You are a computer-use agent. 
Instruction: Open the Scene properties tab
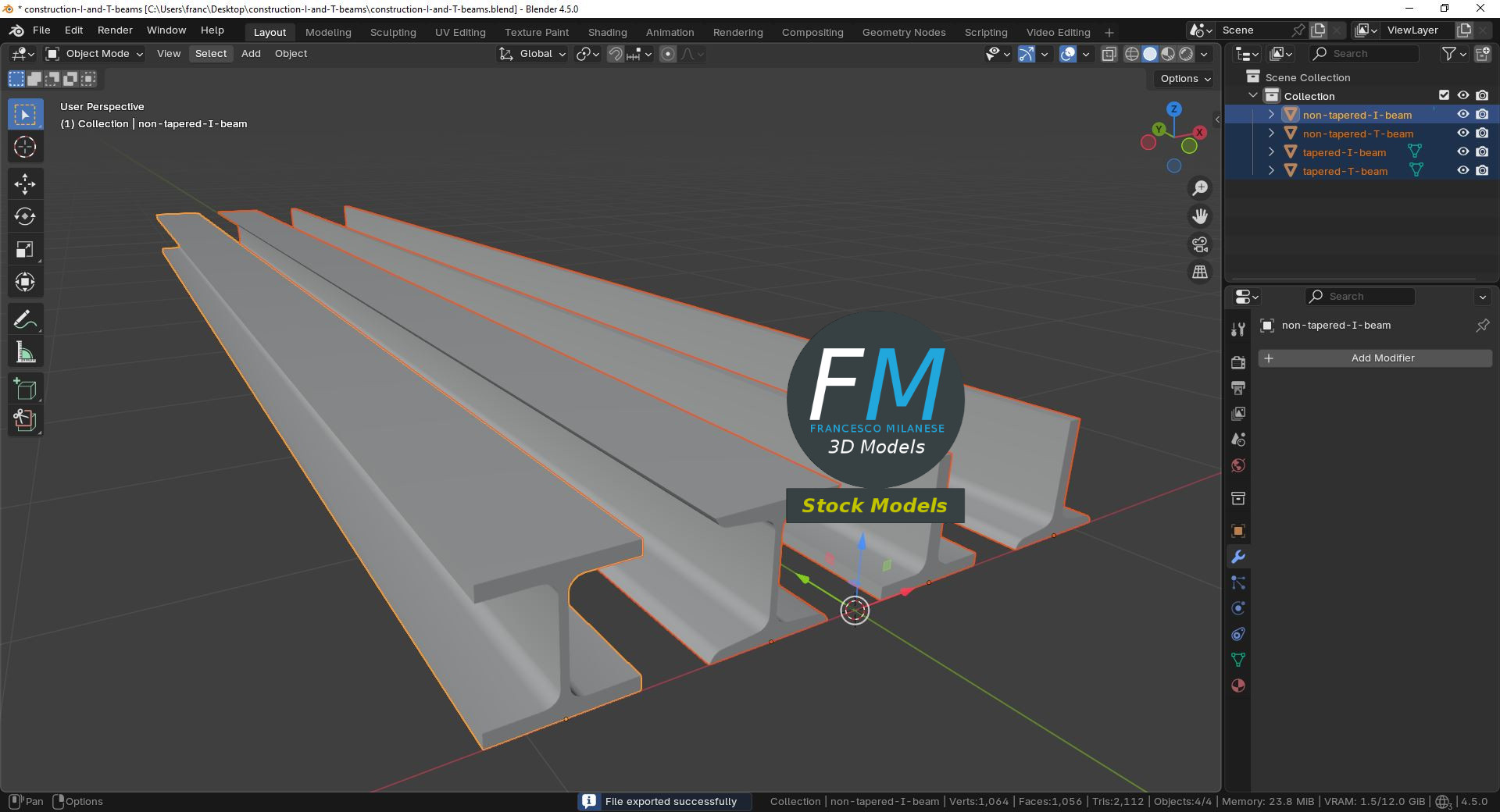pos(1238,440)
